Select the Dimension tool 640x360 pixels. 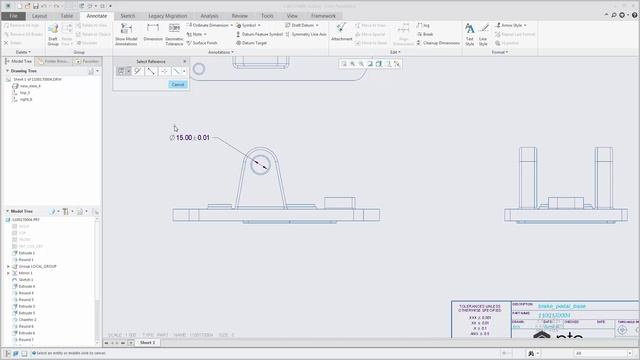(153, 33)
